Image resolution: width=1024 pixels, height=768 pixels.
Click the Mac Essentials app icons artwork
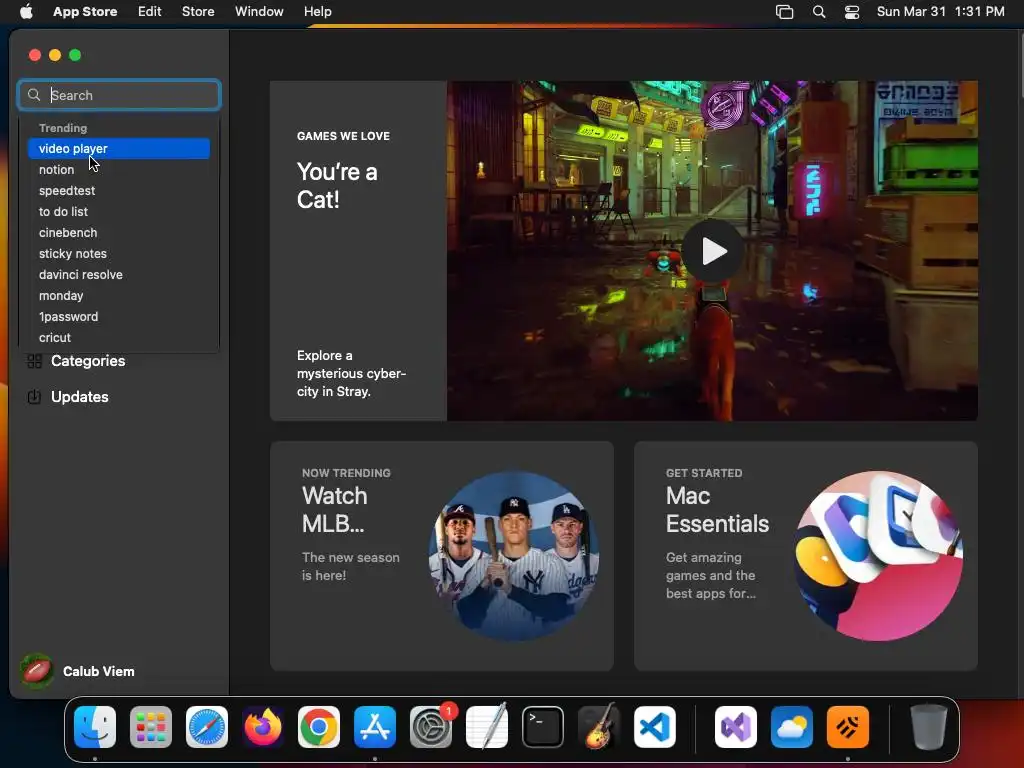[878, 556]
